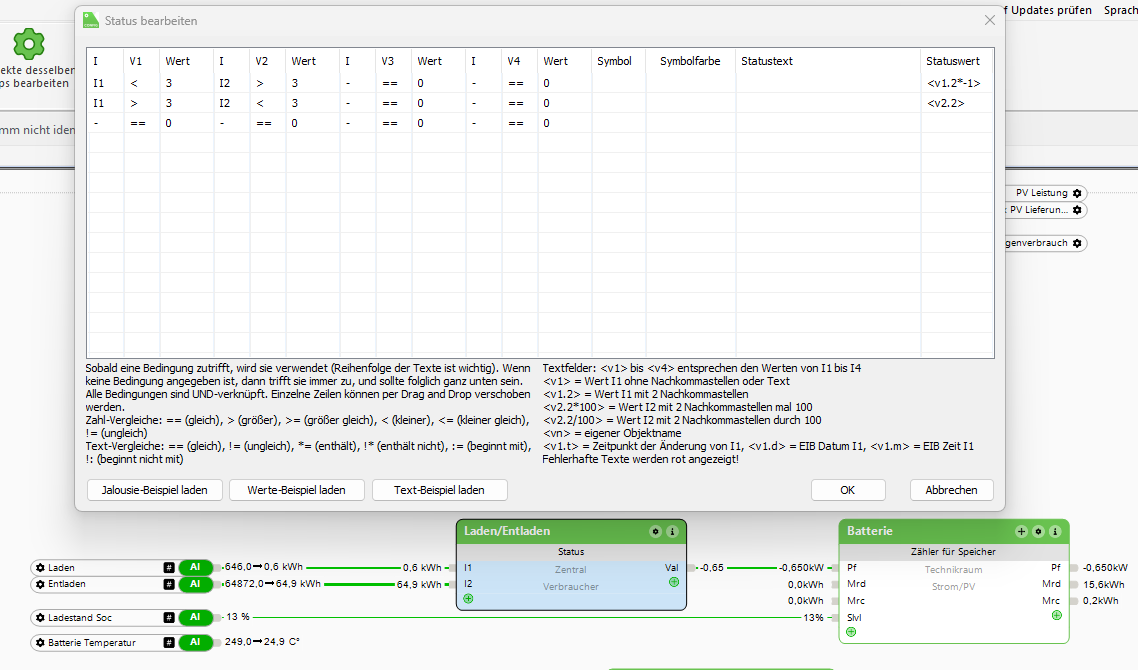
Task: Cancel with the Abbrechen button
Action: 951,490
